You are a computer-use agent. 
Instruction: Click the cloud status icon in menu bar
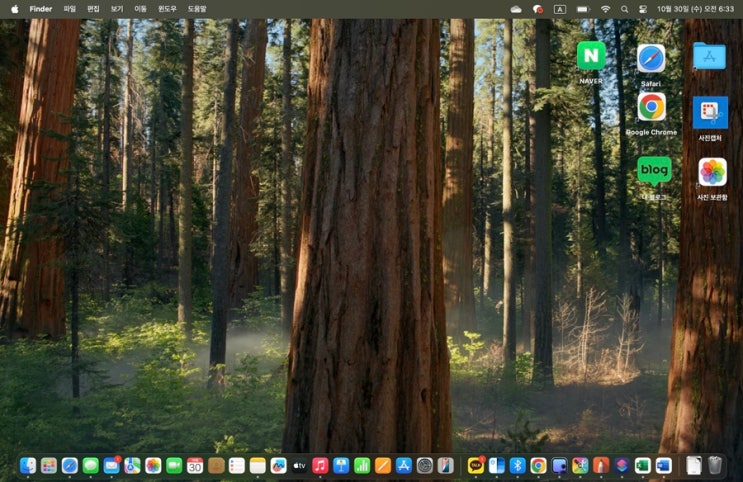pos(516,9)
